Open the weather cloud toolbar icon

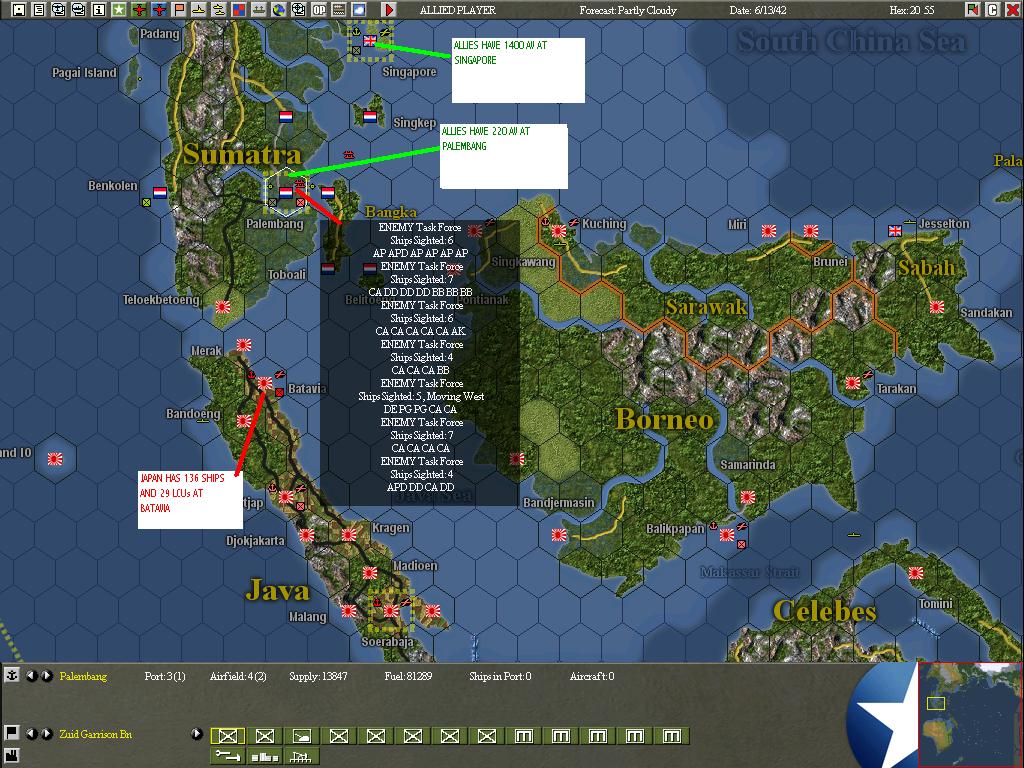point(359,10)
